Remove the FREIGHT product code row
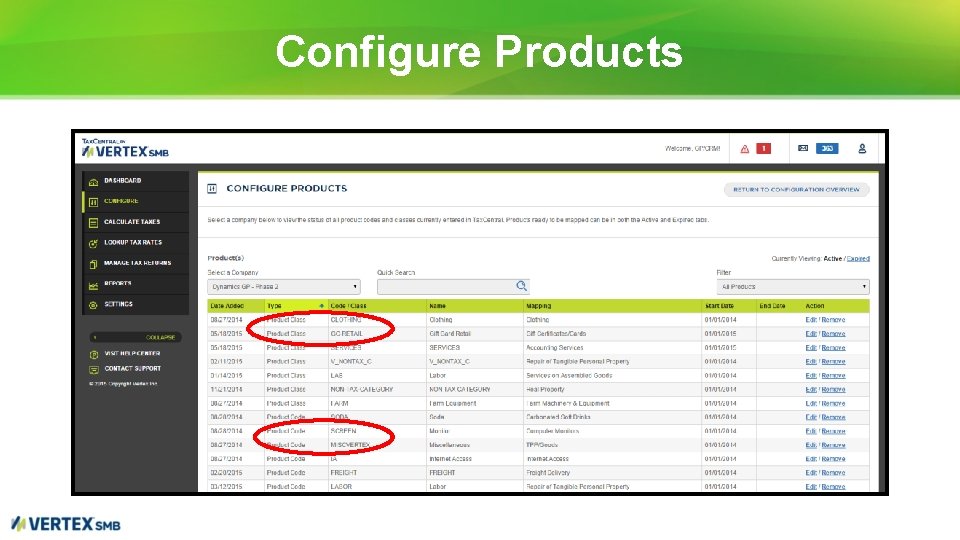Screen dimensions: 960x540 (833, 473)
